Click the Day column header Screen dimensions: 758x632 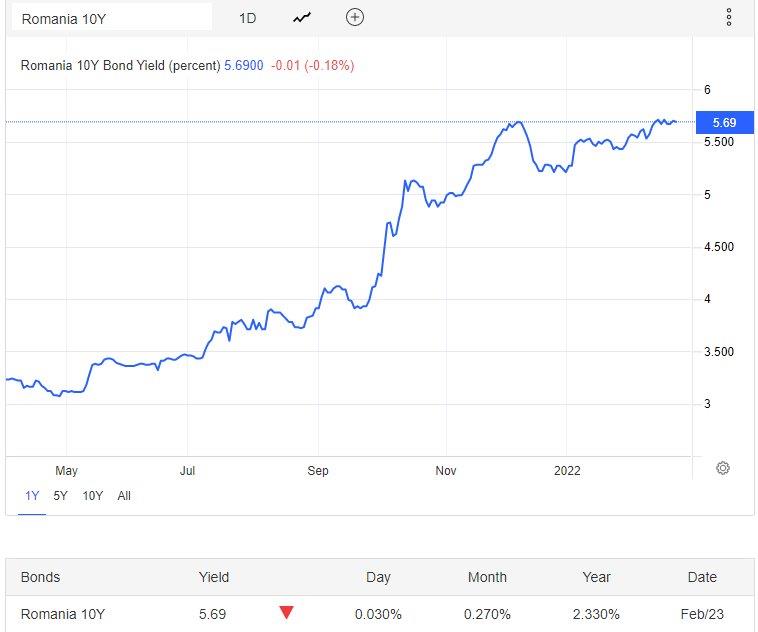tap(378, 577)
